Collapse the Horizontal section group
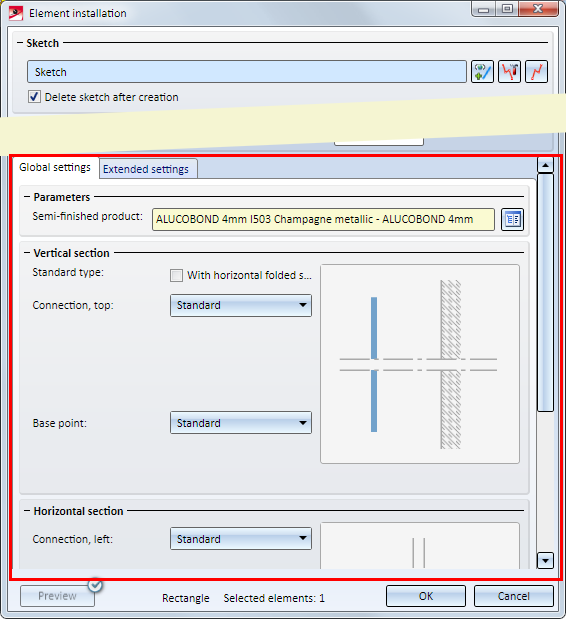The height and width of the screenshot is (619, 566). pos(27,511)
